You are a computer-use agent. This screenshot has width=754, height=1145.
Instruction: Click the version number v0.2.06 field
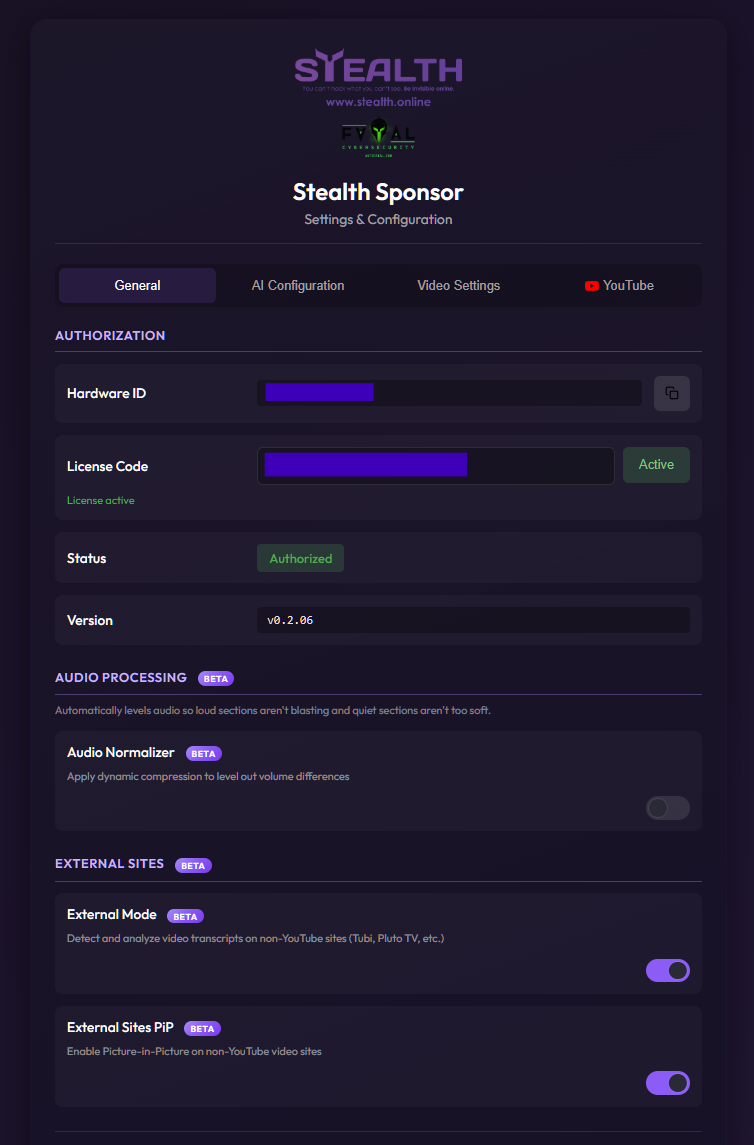click(473, 620)
